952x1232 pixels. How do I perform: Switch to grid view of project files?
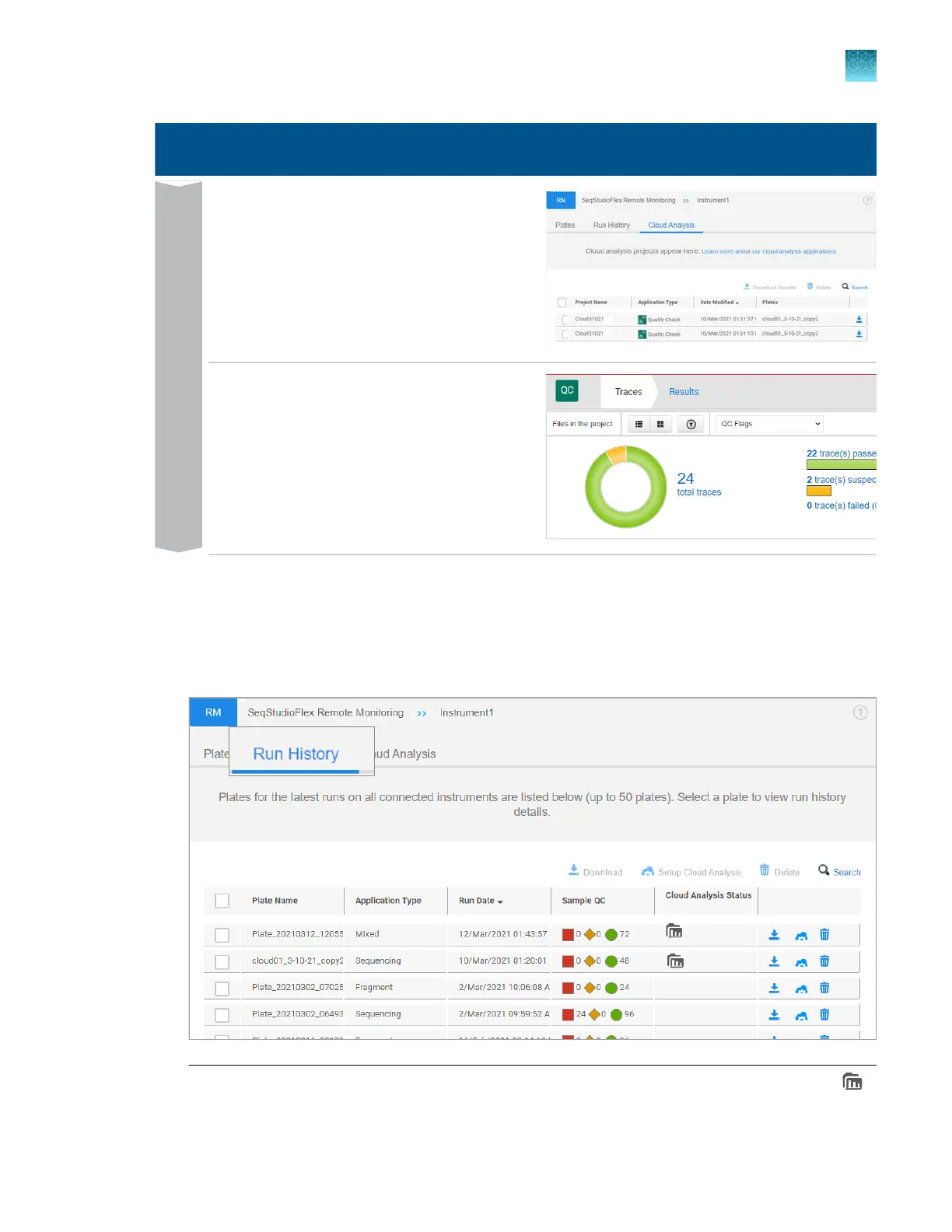pyautogui.click(x=660, y=424)
